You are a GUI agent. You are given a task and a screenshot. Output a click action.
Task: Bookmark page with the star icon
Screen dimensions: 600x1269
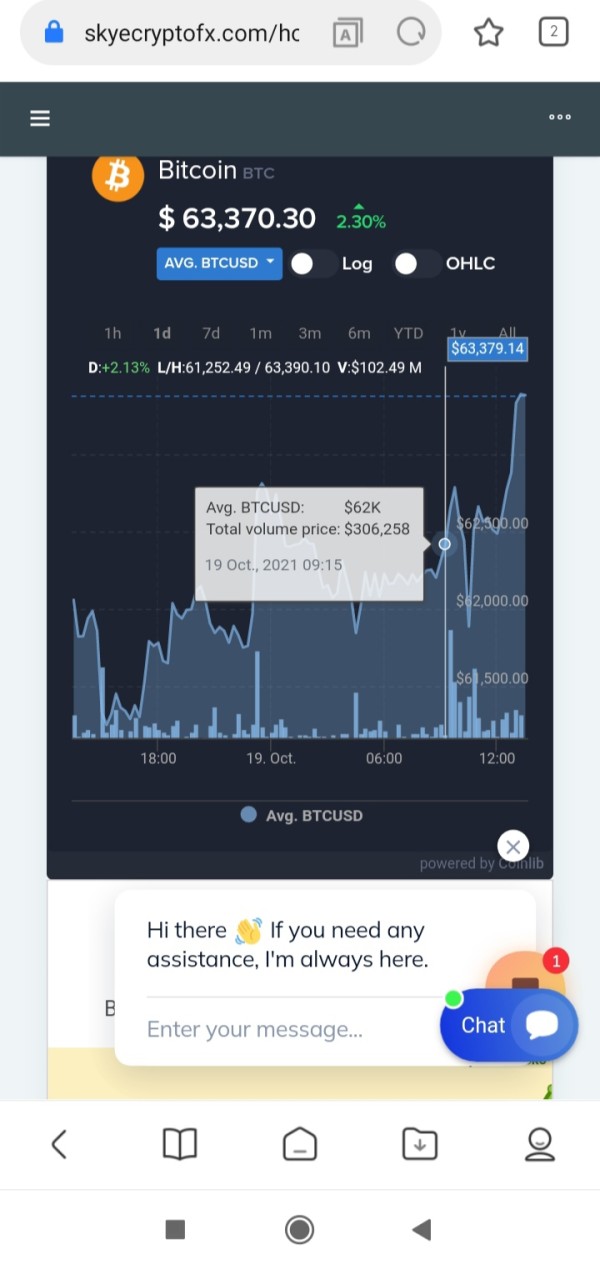tap(488, 33)
